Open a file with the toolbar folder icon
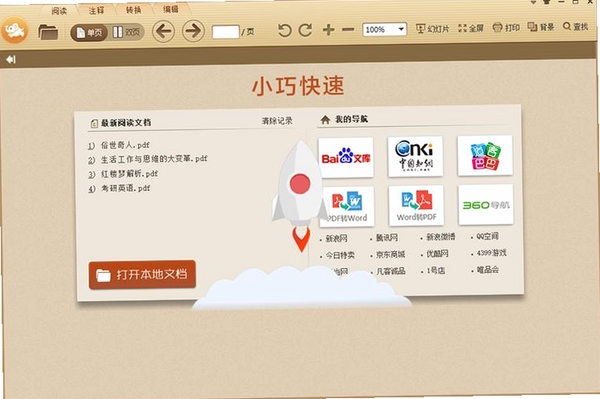The width and height of the screenshot is (600, 399). tap(48, 32)
